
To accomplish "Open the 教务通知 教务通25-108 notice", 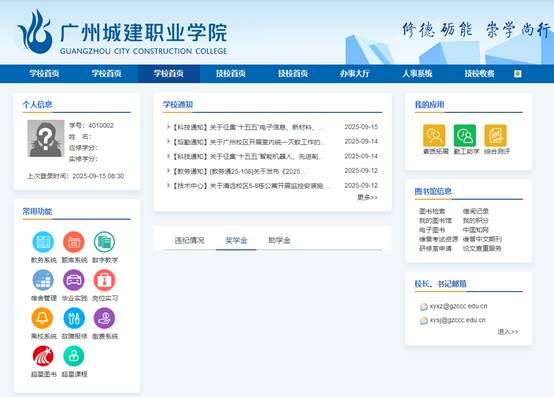I will 238,171.
